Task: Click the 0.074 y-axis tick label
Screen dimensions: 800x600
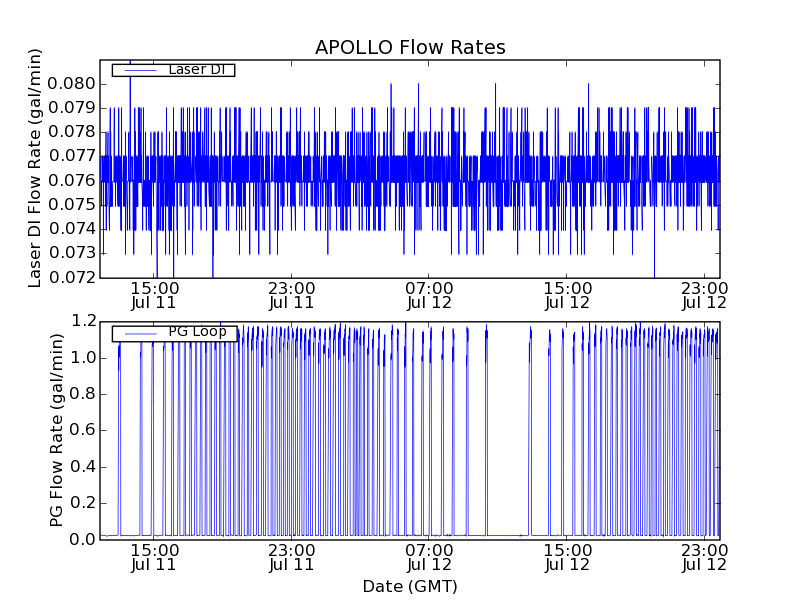Action: coord(71,229)
